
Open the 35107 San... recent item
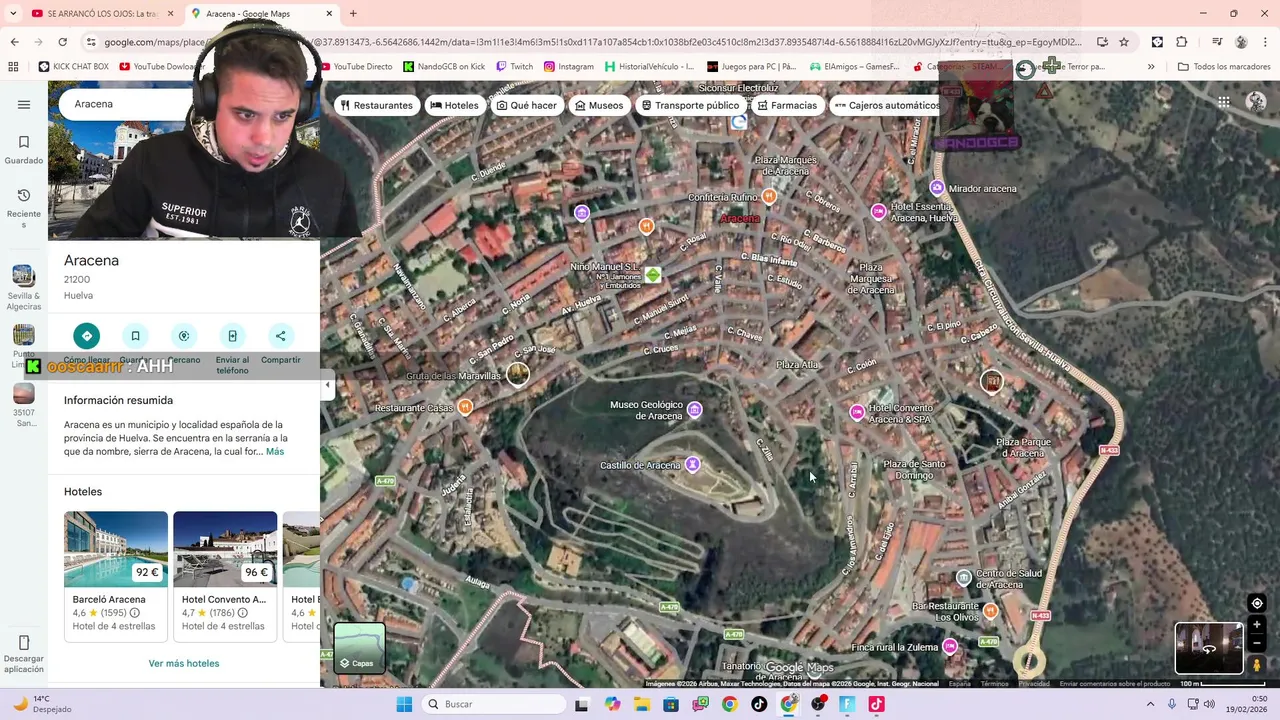[24, 405]
